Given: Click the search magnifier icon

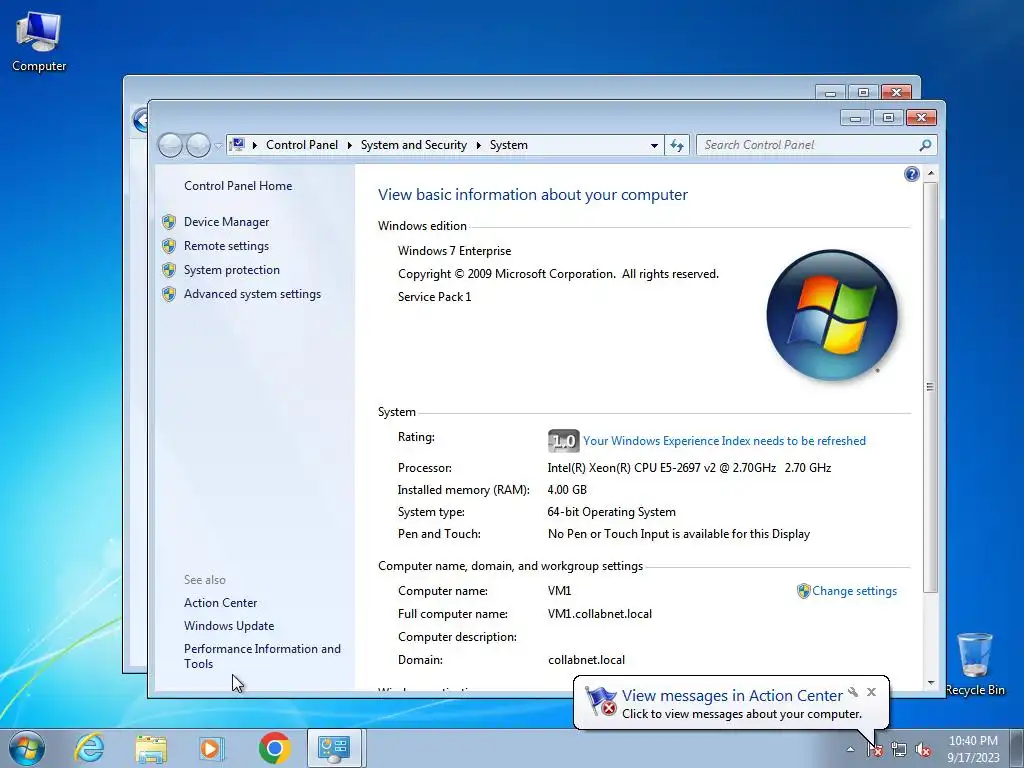Looking at the screenshot, I should pyautogui.click(x=925, y=145).
